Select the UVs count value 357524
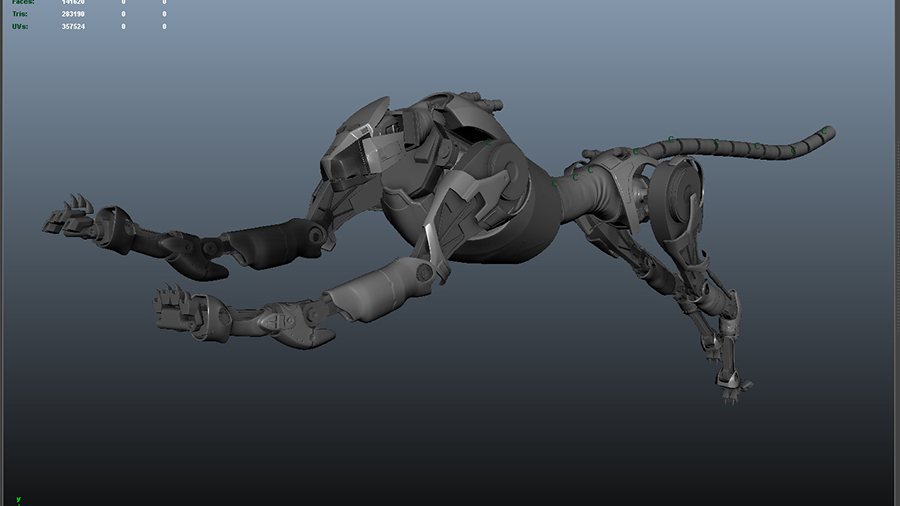Viewport: 900px width, 506px height. [71, 26]
